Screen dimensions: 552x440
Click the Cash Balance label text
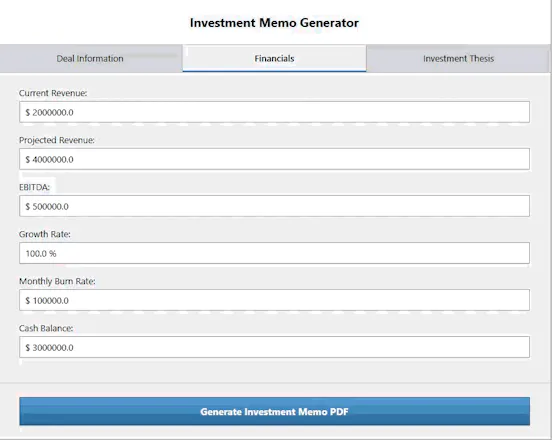point(46,328)
